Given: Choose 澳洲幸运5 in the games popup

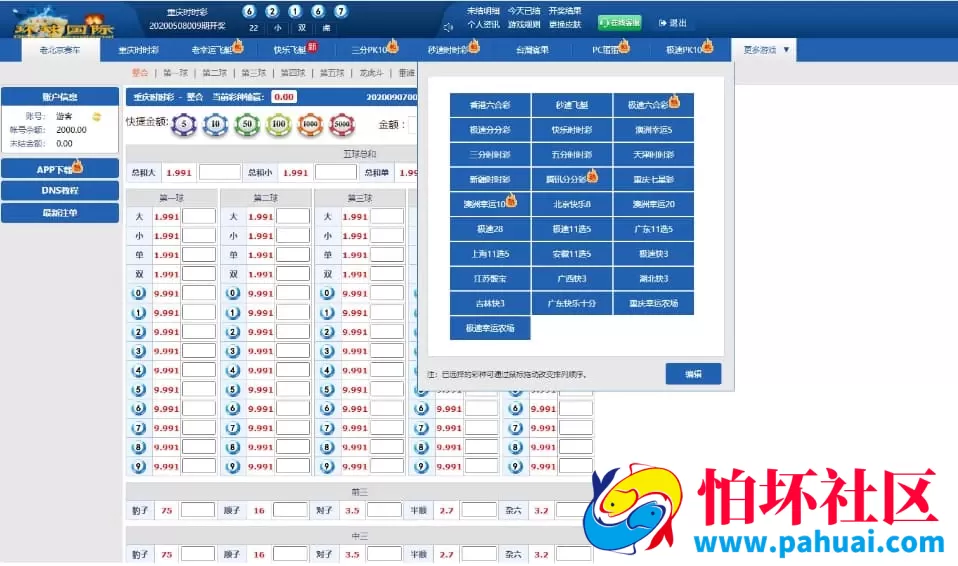Looking at the screenshot, I should (x=653, y=130).
